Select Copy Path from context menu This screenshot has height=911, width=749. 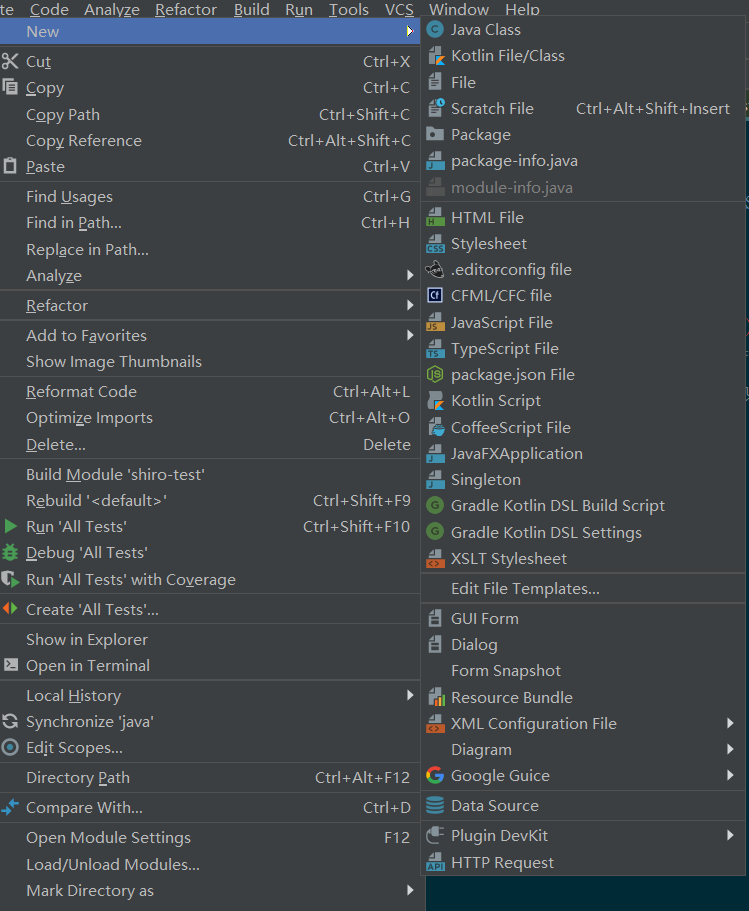[x=210, y=114]
